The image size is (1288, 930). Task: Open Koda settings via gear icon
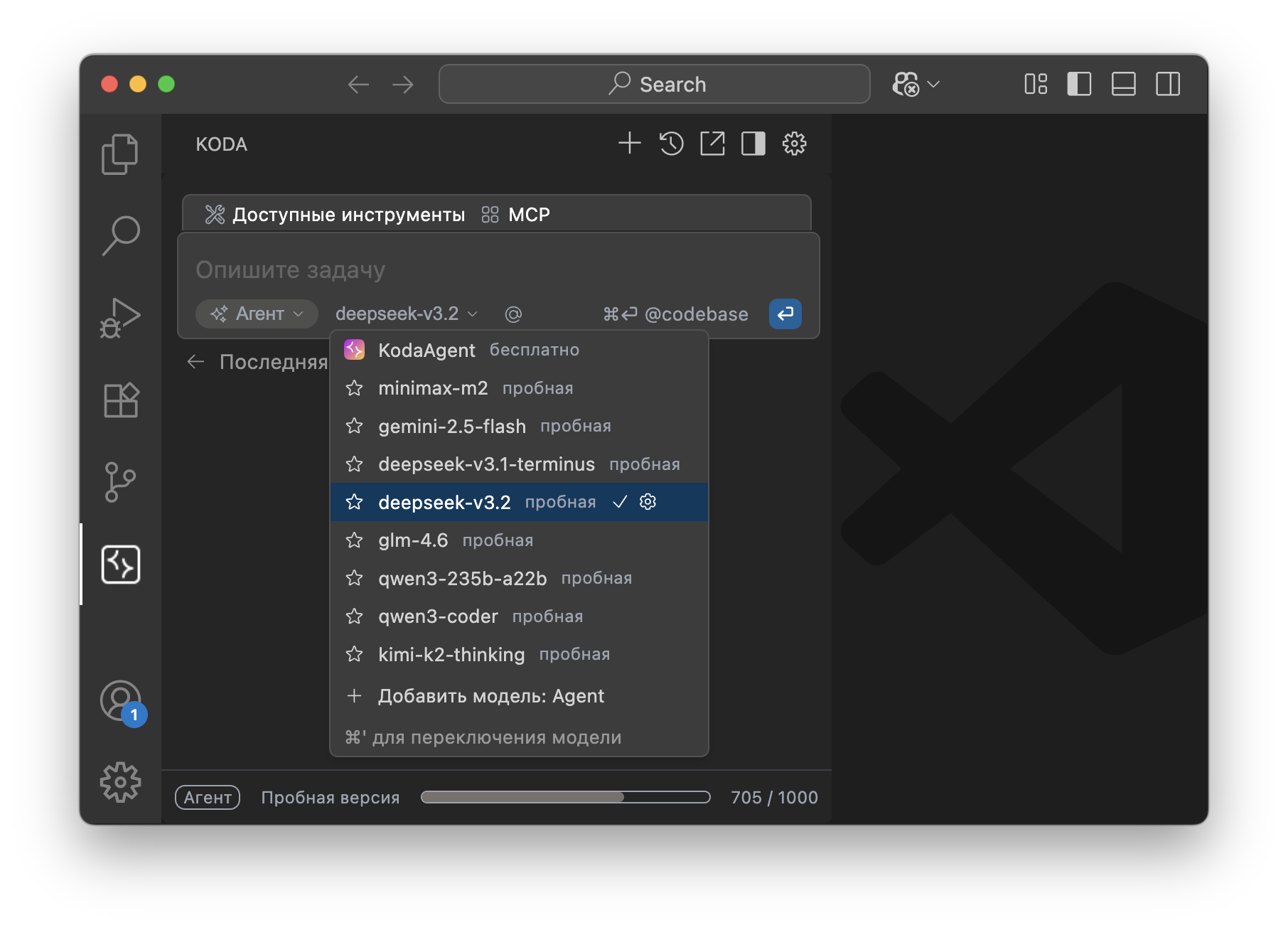pos(794,144)
